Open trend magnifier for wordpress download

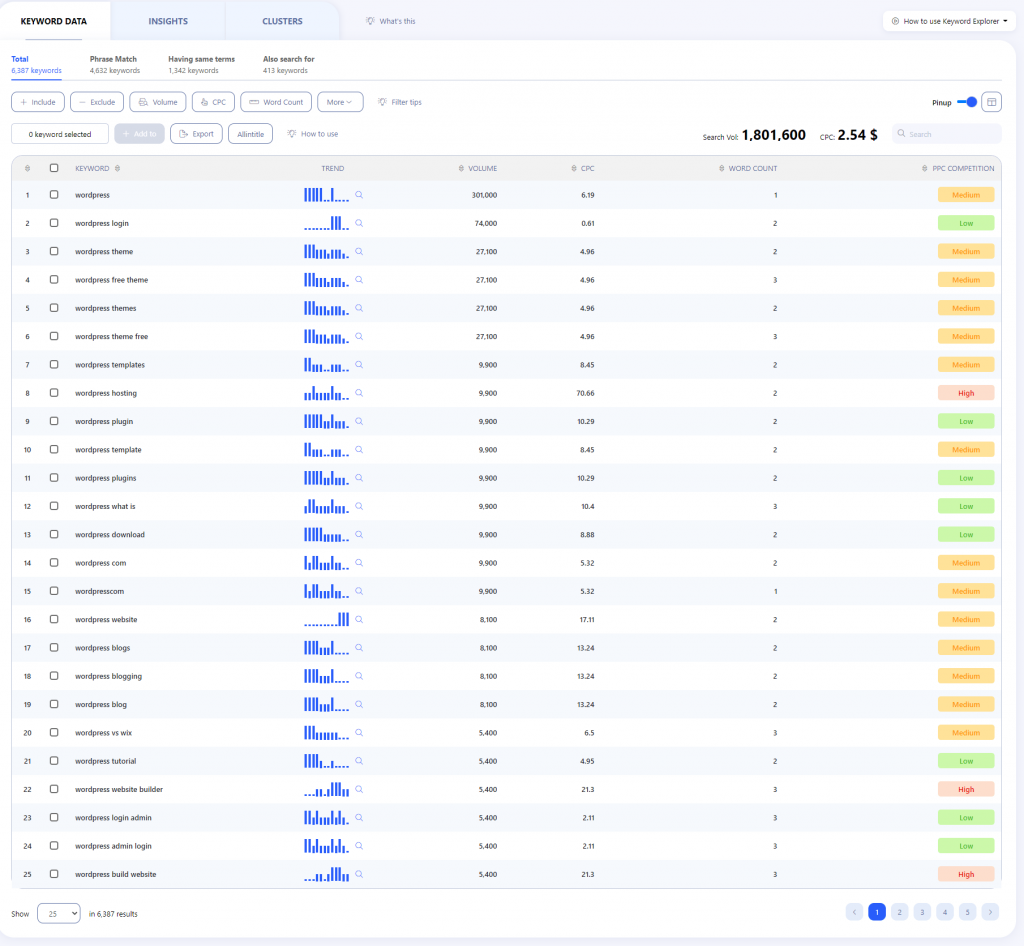coord(359,534)
